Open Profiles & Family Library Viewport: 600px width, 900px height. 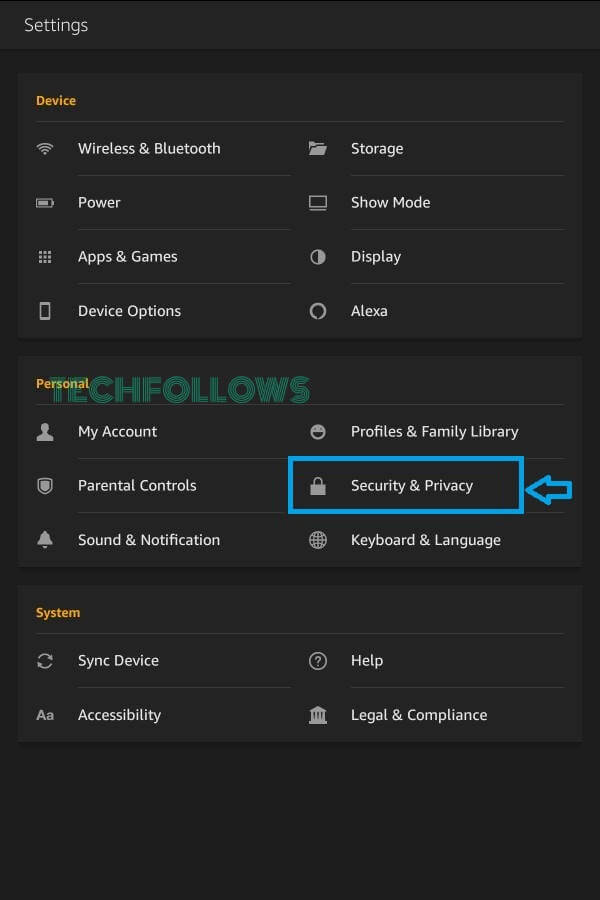(x=435, y=432)
